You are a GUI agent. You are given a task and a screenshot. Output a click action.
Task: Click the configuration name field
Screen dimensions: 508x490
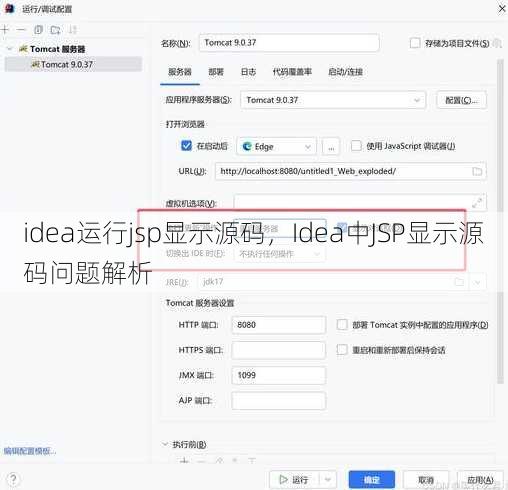pos(289,43)
